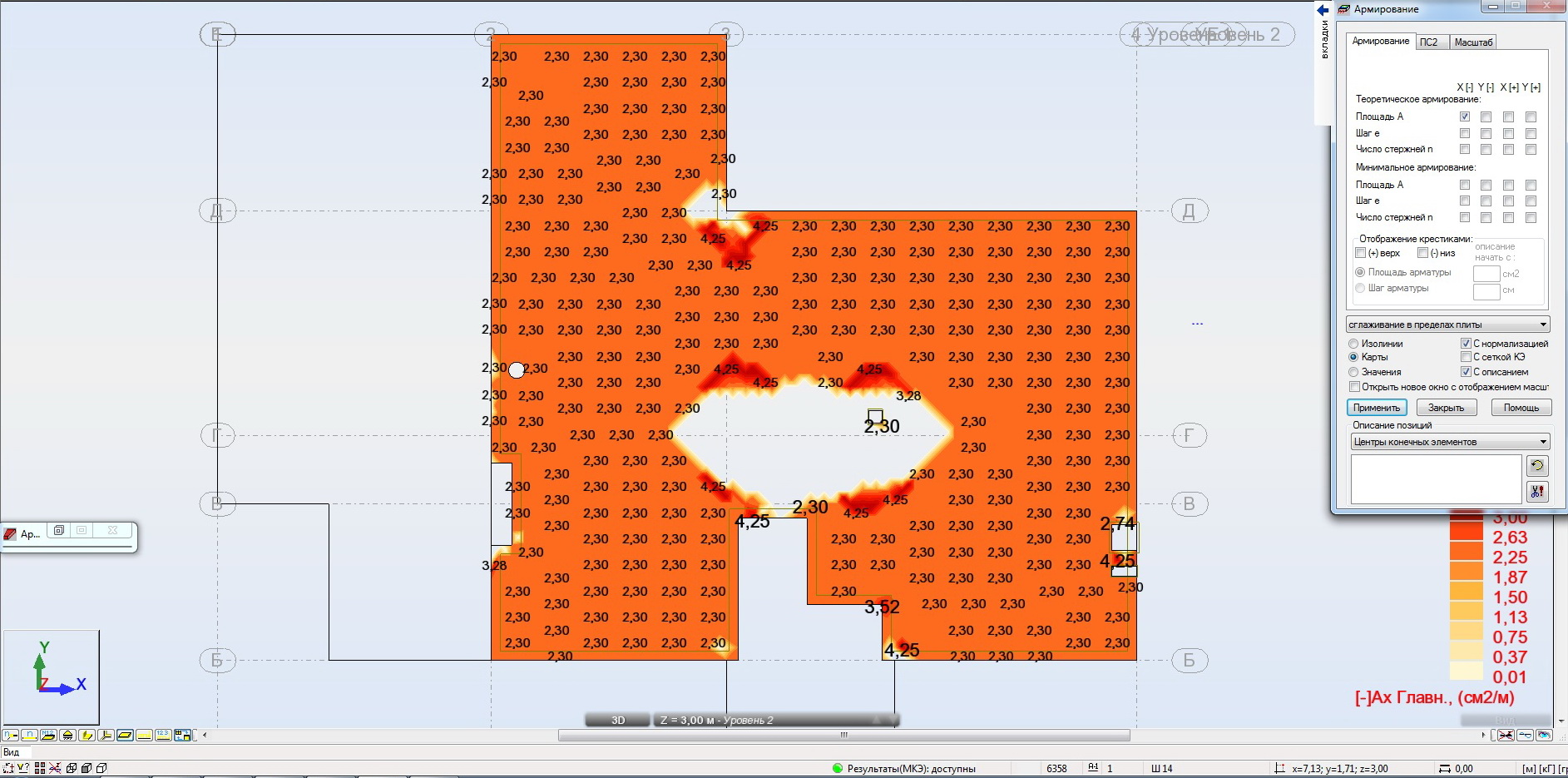The width and height of the screenshot is (1568, 778).
Task: Toggle С нормализацией checkbox
Action: (1466, 344)
